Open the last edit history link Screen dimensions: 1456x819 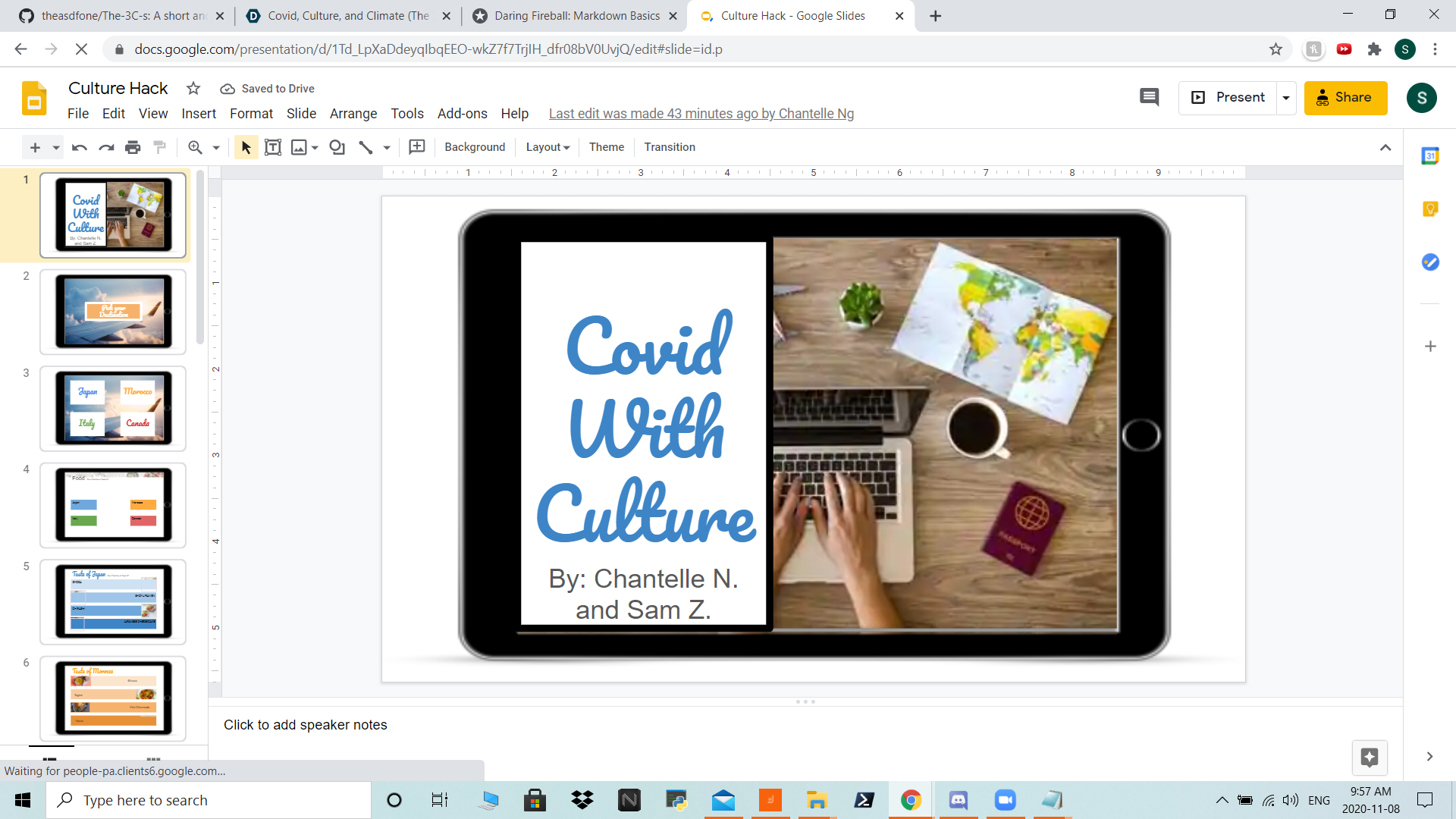pyautogui.click(x=701, y=114)
